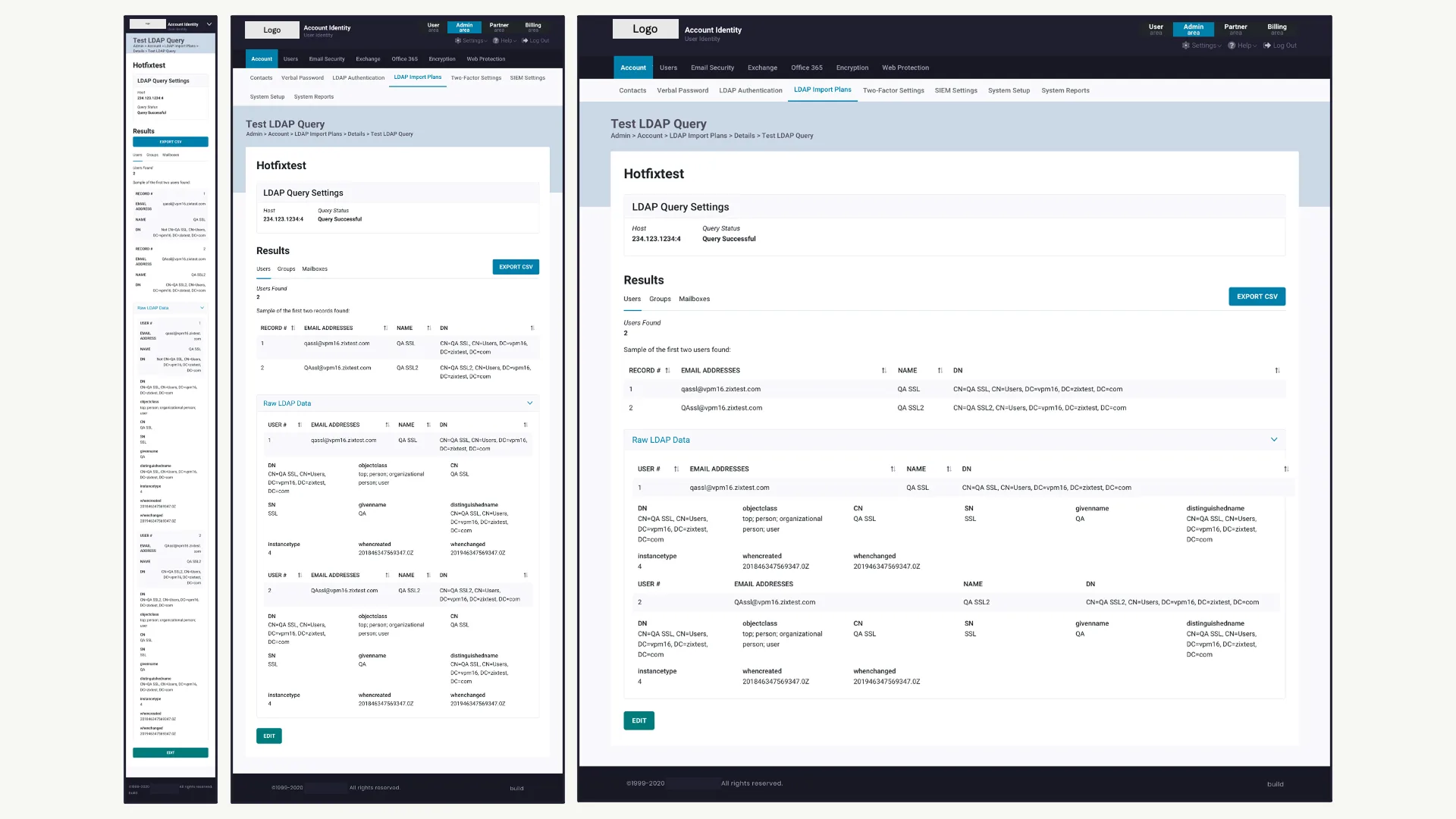The width and height of the screenshot is (1456, 819).
Task: Switch to Partner area in desktop header
Action: 1235,29
